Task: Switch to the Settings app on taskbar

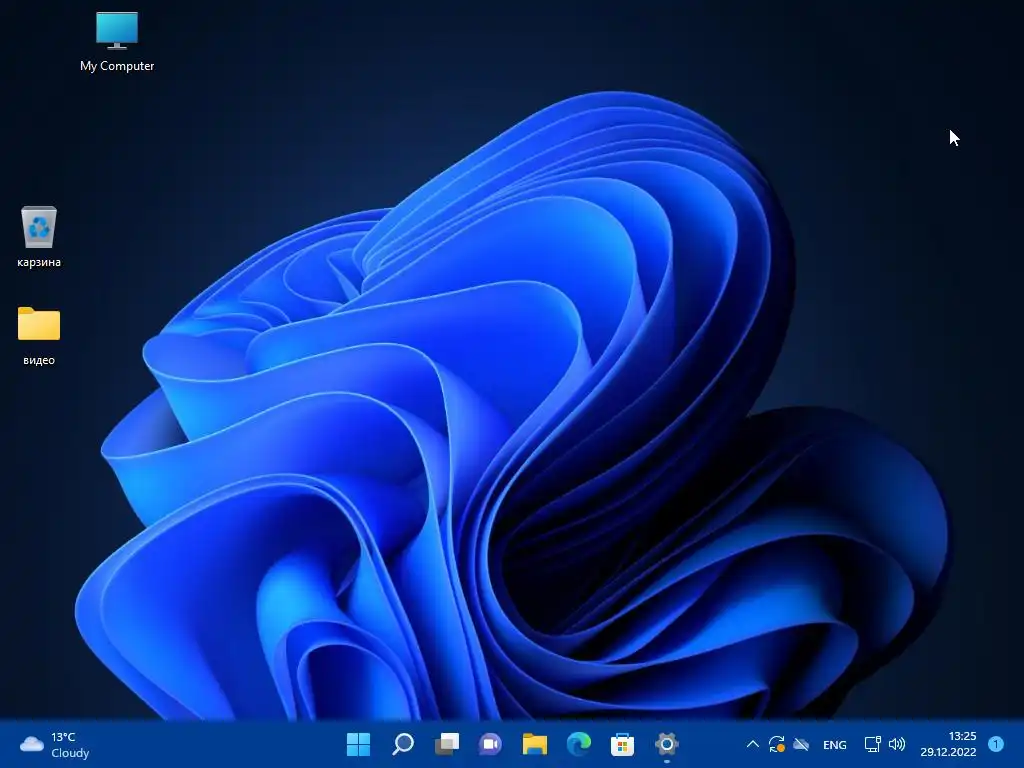Action: pyautogui.click(x=667, y=744)
